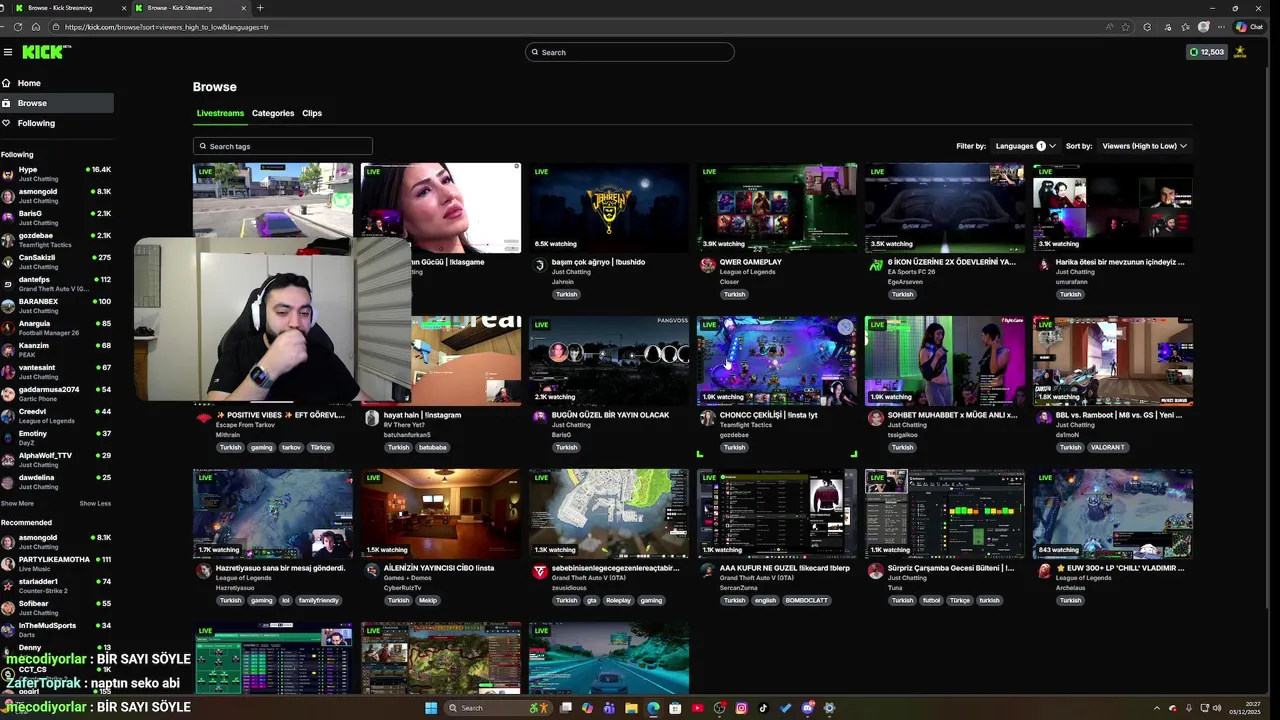Open the Windows Start menu
The height and width of the screenshot is (720, 1280).
(431, 708)
